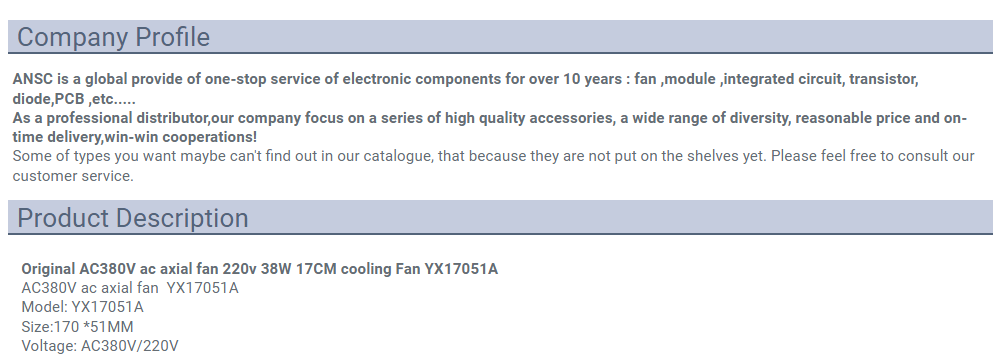This screenshot has height=363, width=993.
Task: Click the Model: YX17051A line
Action: pyautogui.click(x=82, y=307)
